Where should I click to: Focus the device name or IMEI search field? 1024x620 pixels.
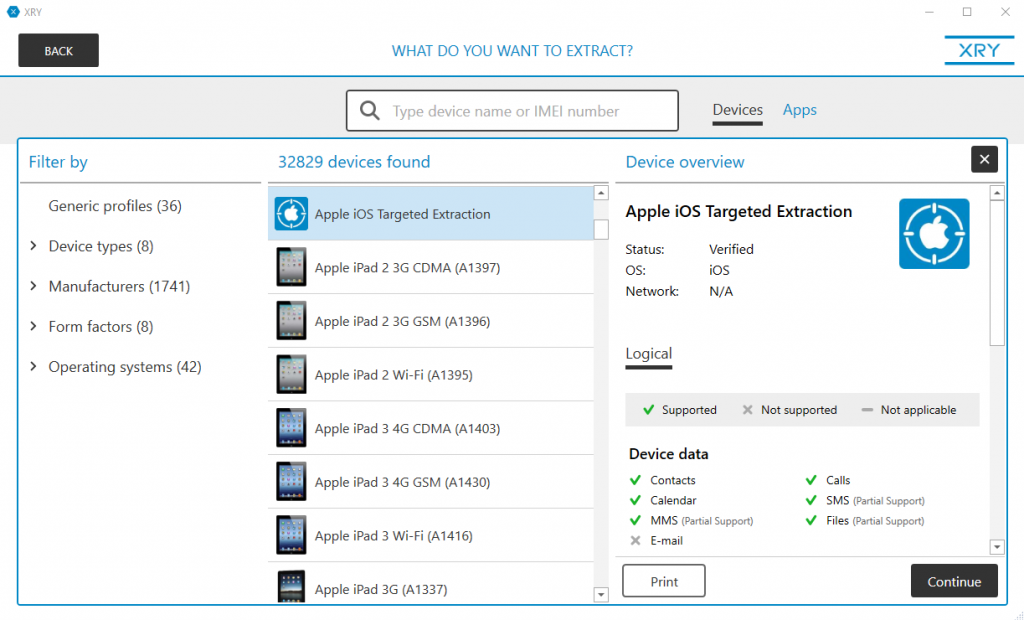click(x=512, y=110)
